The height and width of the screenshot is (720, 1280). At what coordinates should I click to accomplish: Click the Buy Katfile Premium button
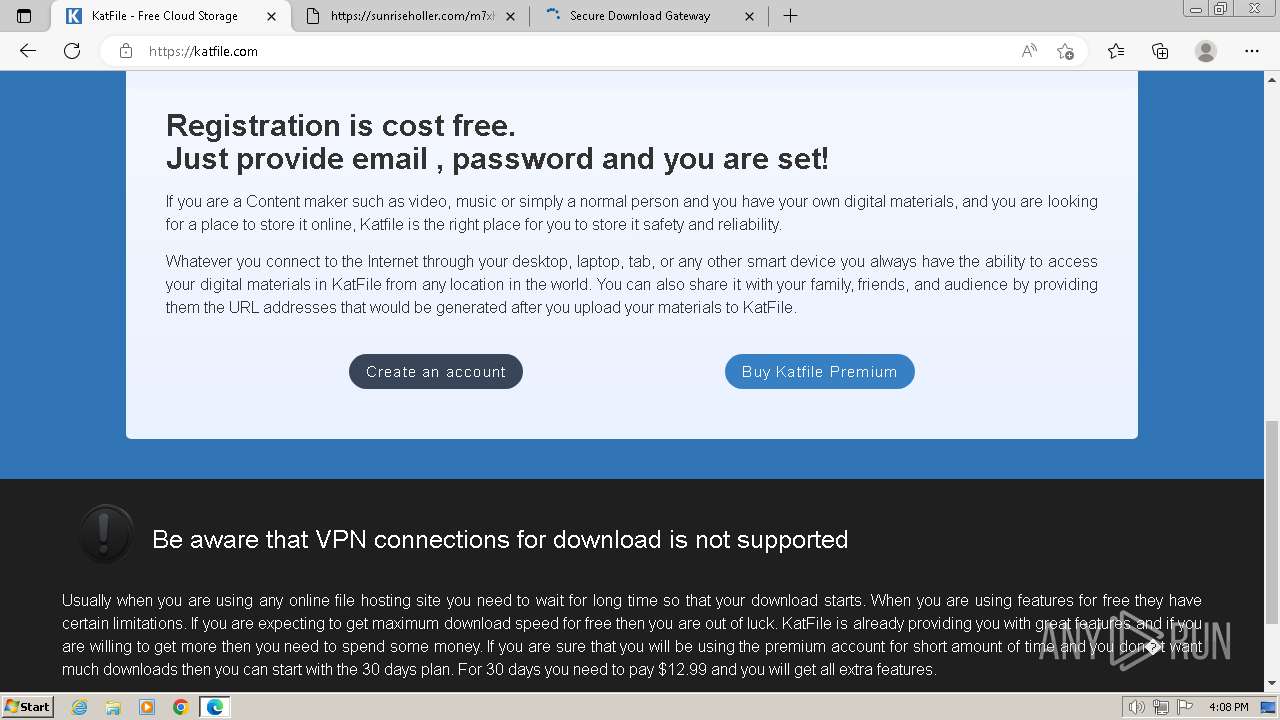pyautogui.click(x=819, y=371)
